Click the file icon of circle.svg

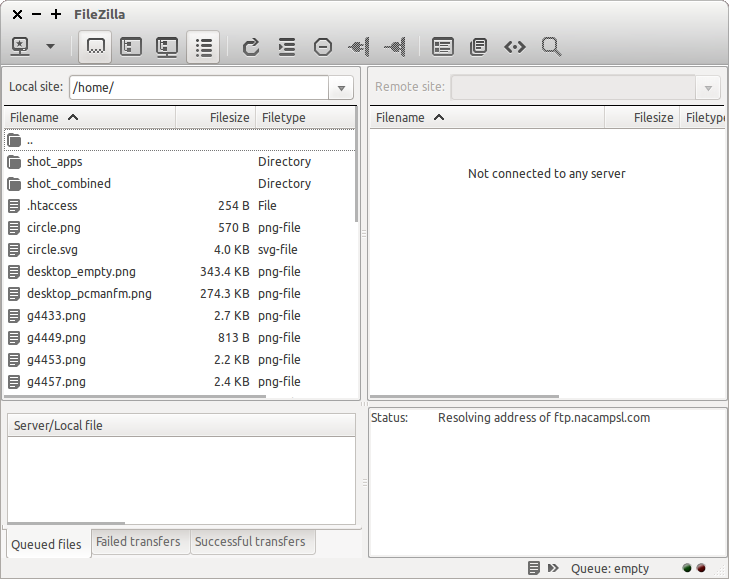pyautogui.click(x=14, y=250)
